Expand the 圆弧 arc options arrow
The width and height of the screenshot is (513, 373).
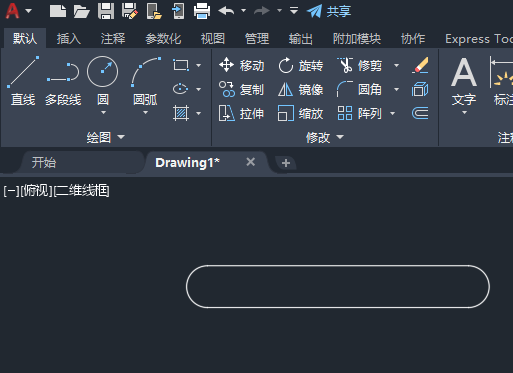(x=145, y=113)
